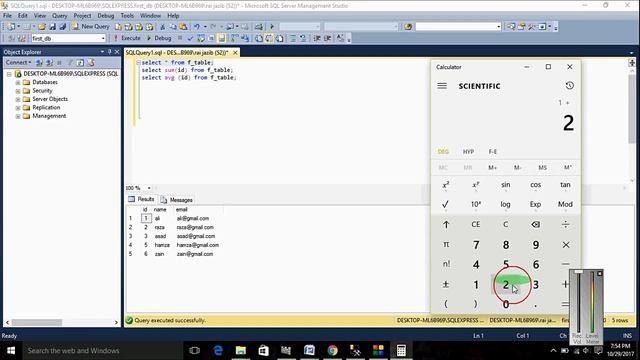
Task: Click the number 7 key
Action: (476, 245)
